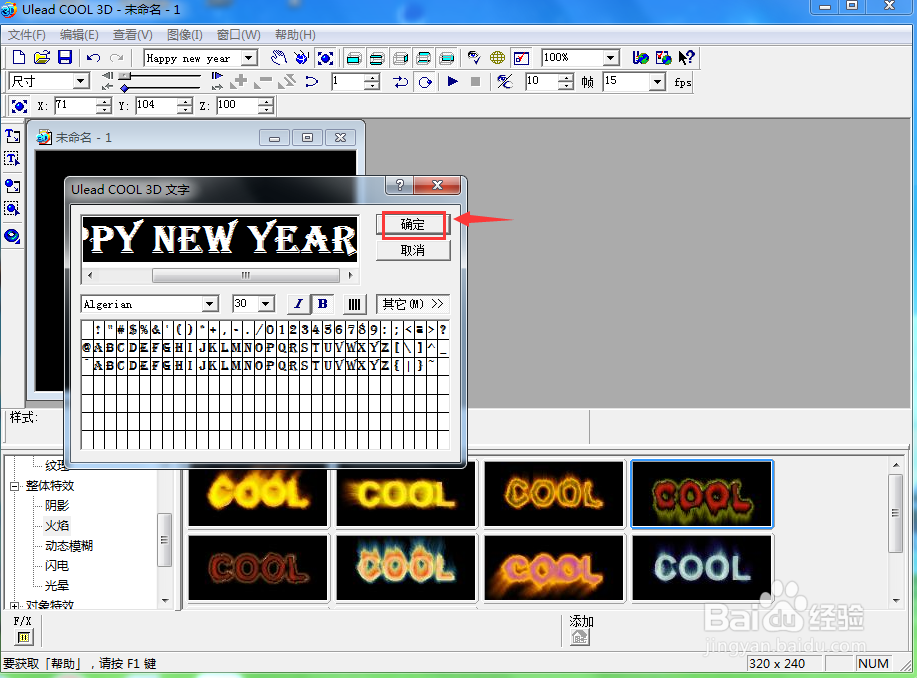This screenshot has width=917, height=678.
Task: Toggle loop mode button
Action: 425,81
